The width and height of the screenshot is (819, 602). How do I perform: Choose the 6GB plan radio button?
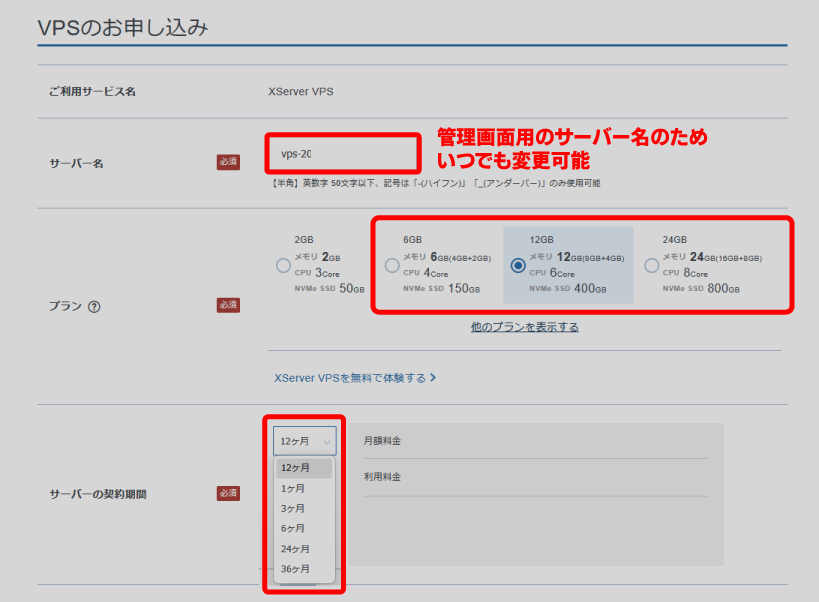[x=392, y=266]
